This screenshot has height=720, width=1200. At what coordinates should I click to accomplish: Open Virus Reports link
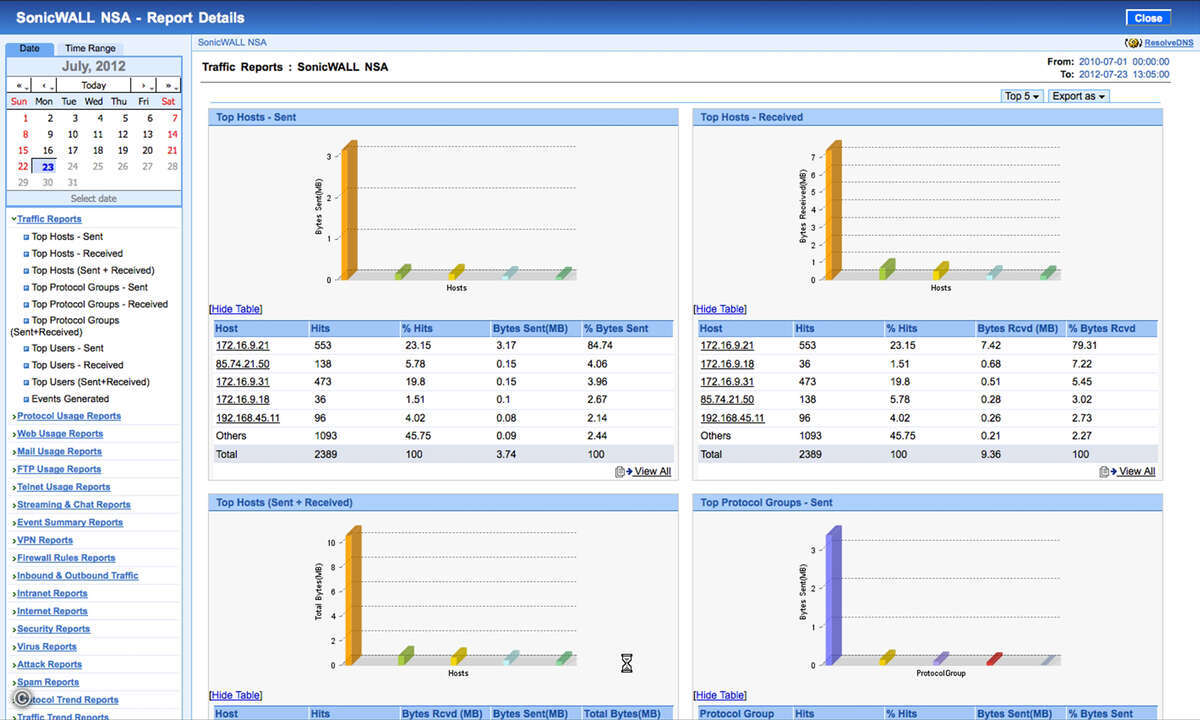[x=47, y=647]
